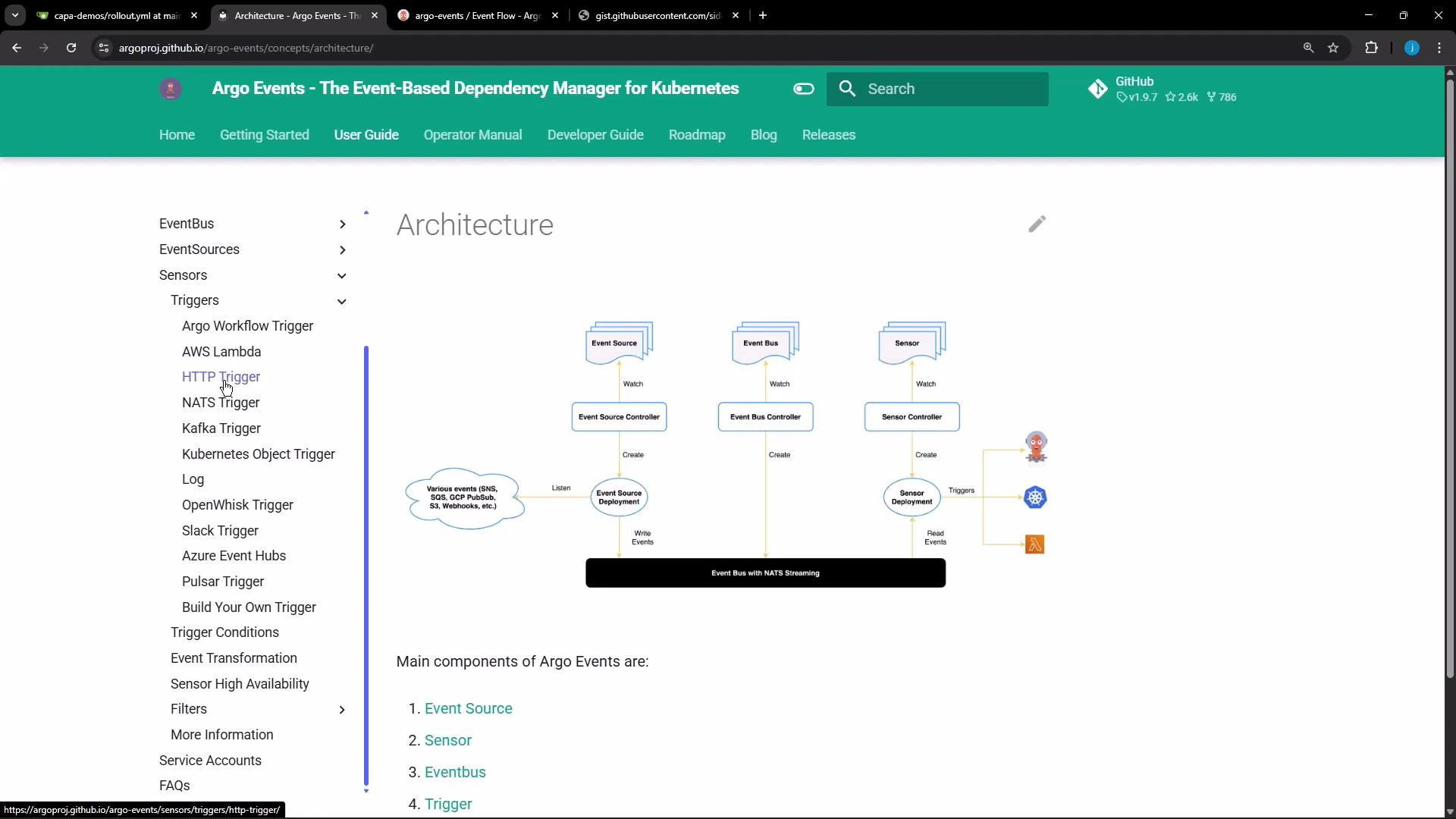This screenshot has width=1456, height=819.
Task: Follow the Trigger link in components list
Action: tap(448, 804)
